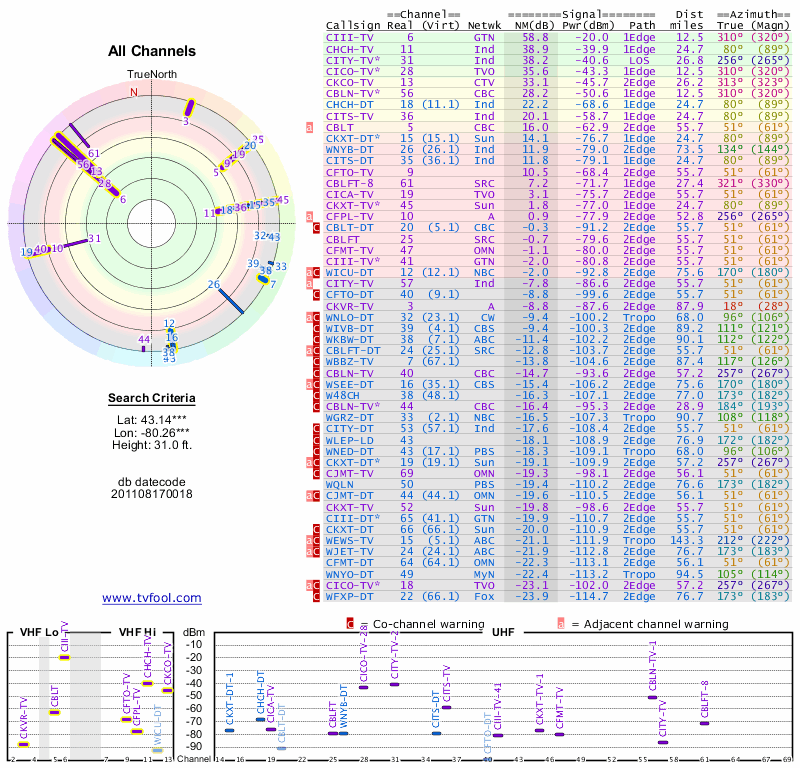Click channel 26 blue bar on the radar plot
This screenshot has height=768, width=800.
click(x=231, y=301)
